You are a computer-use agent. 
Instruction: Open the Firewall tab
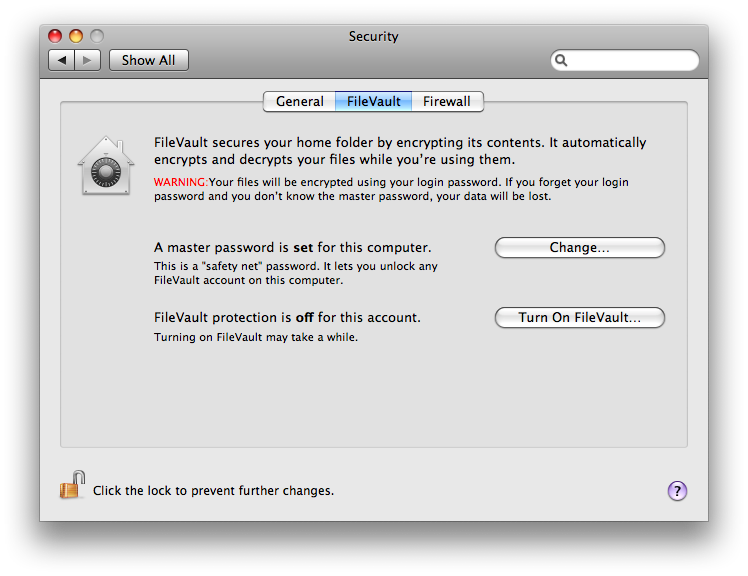[447, 102]
